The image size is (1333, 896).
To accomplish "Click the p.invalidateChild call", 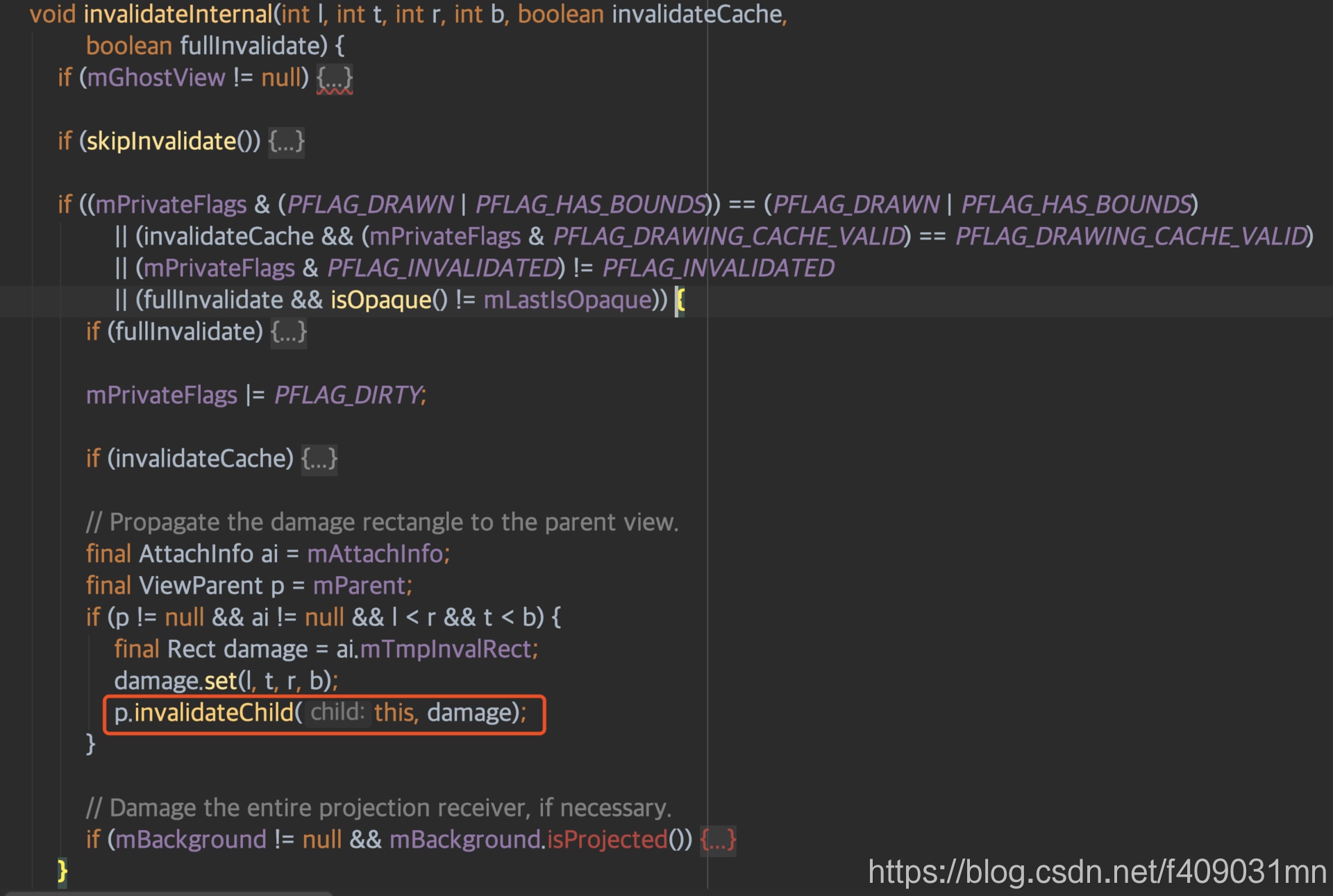I will [320, 713].
